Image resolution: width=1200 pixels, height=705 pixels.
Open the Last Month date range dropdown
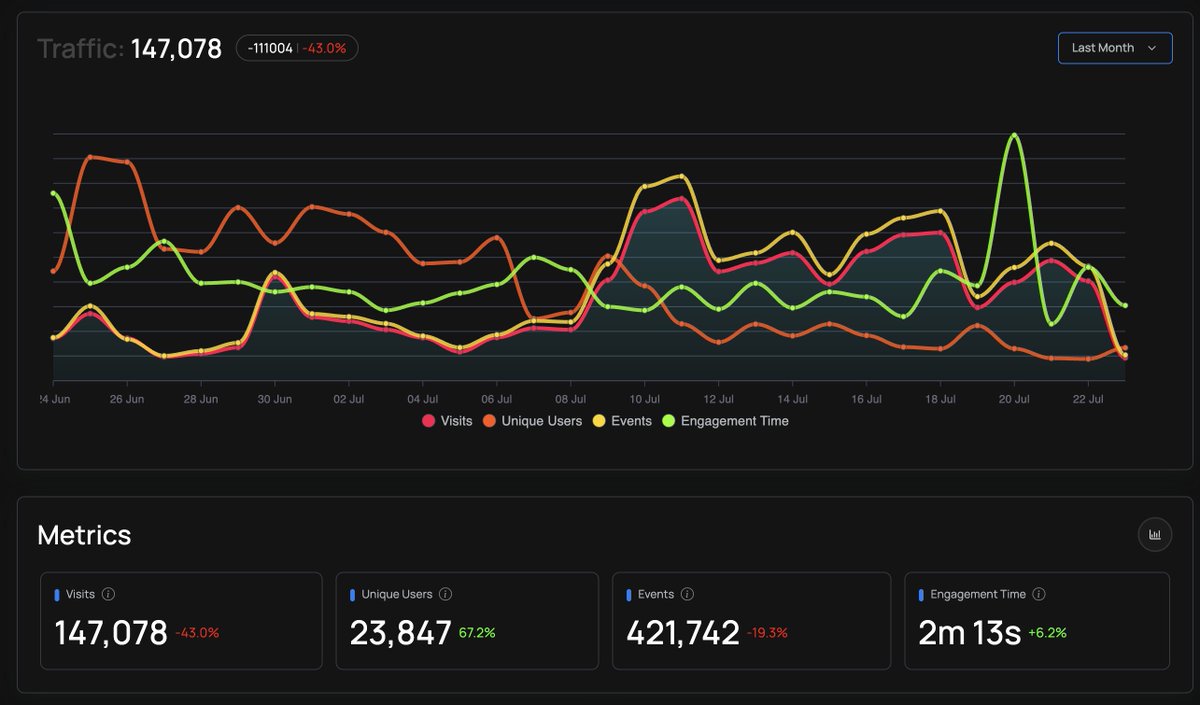pos(1115,48)
